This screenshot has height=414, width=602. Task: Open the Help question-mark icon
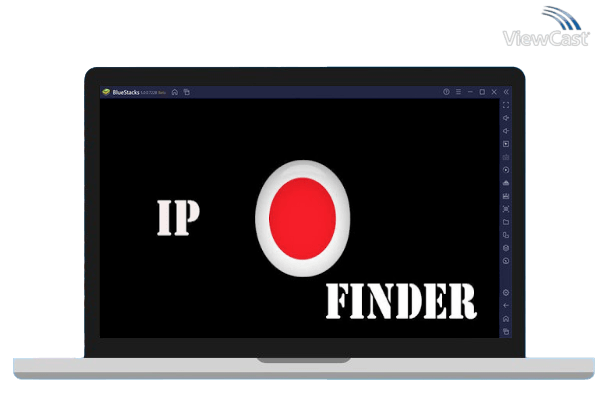pyautogui.click(x=446, y=92)
